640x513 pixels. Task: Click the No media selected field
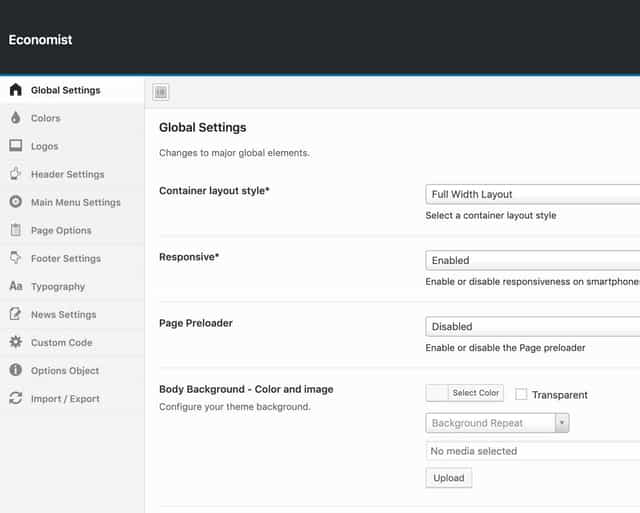pos(533,451)
